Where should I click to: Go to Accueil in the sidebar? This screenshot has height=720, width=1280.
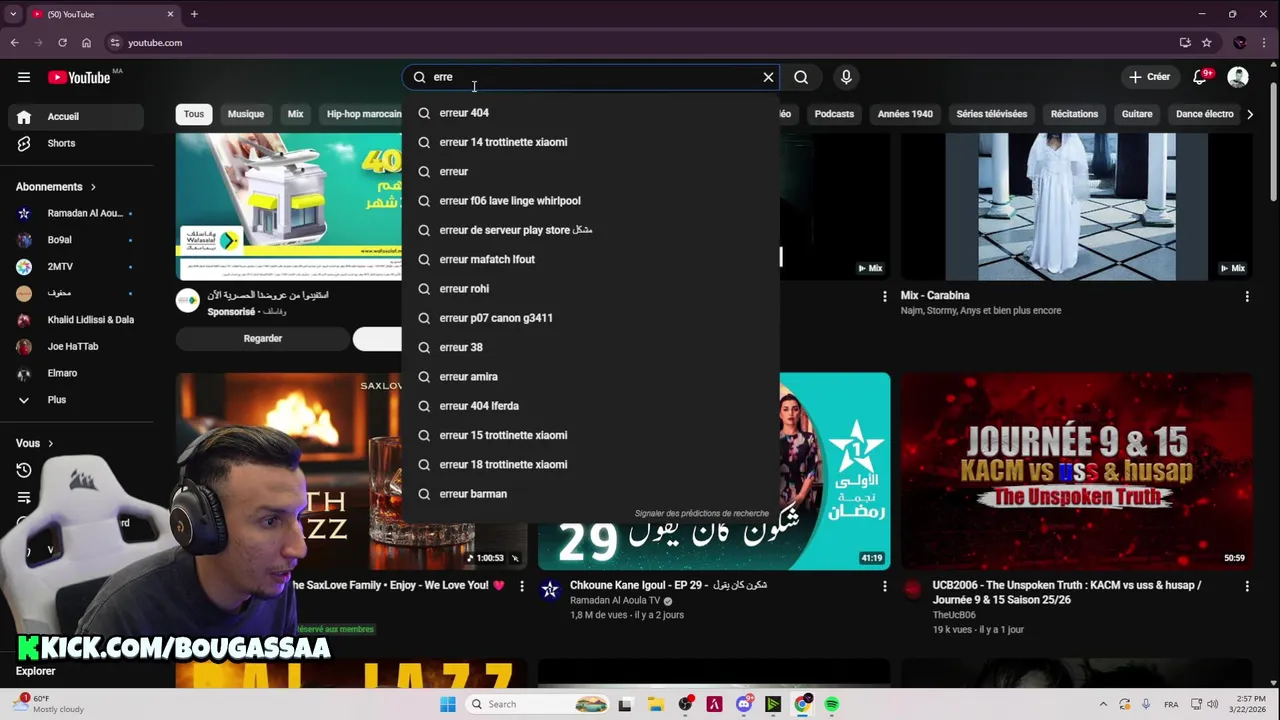[x=76, y=116]
